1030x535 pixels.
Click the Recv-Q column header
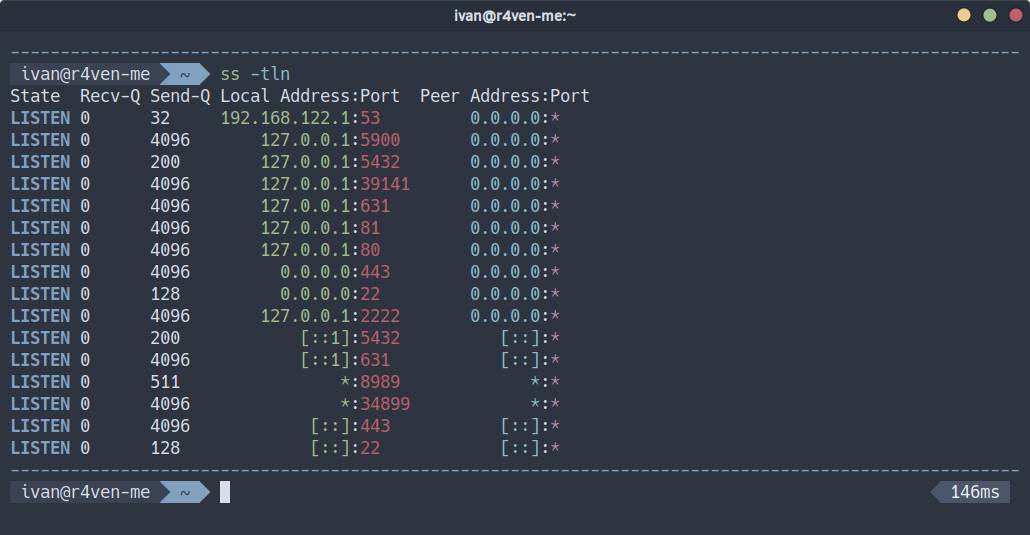pos(110,96)
